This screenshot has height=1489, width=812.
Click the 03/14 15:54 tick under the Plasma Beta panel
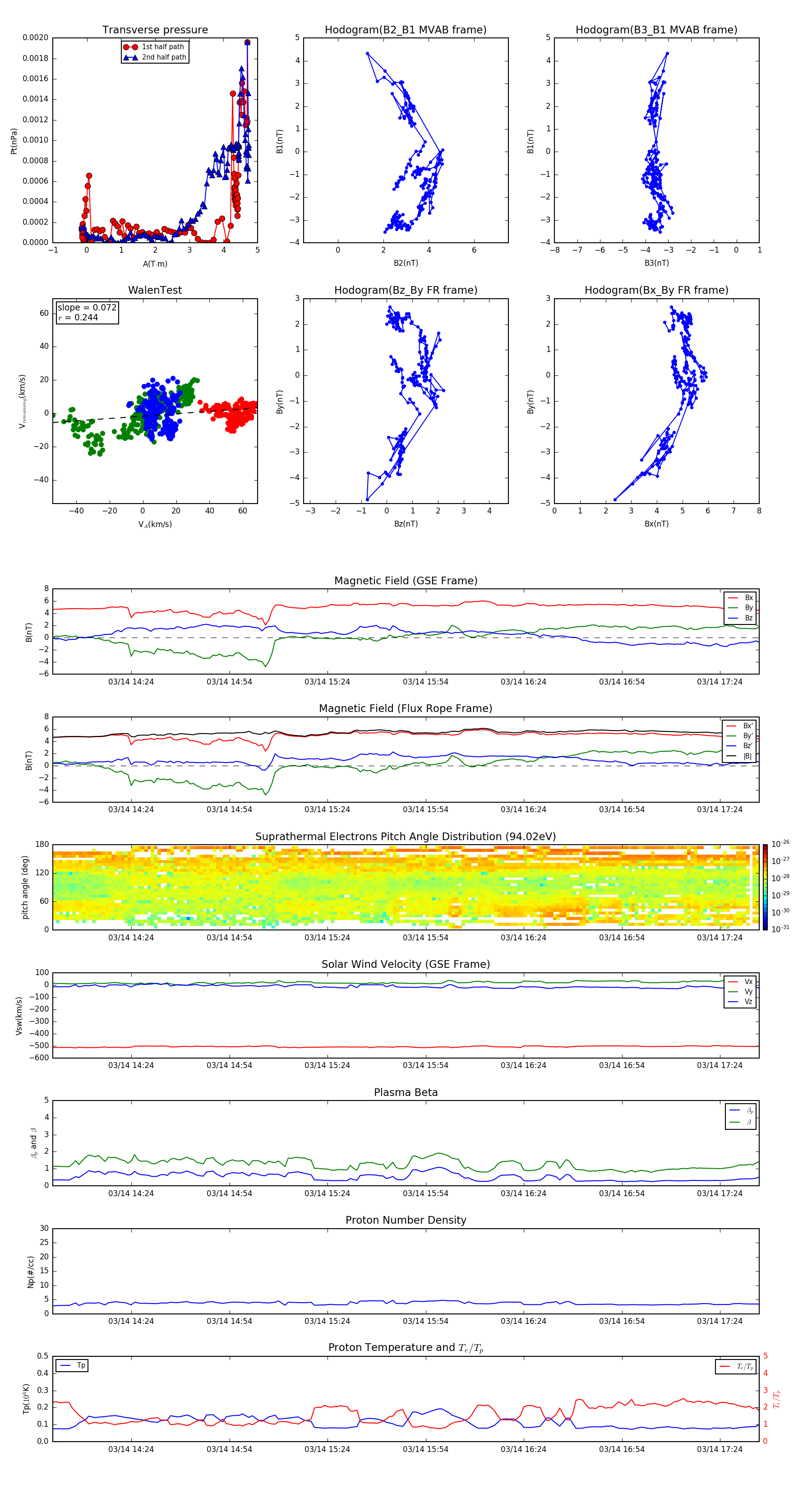[425, 1193]
